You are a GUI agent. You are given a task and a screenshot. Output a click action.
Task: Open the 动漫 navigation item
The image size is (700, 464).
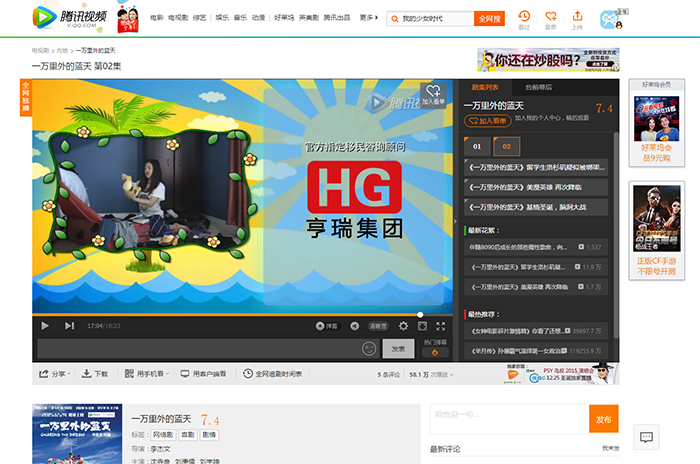pyautogui.click(x=258, y=17)
